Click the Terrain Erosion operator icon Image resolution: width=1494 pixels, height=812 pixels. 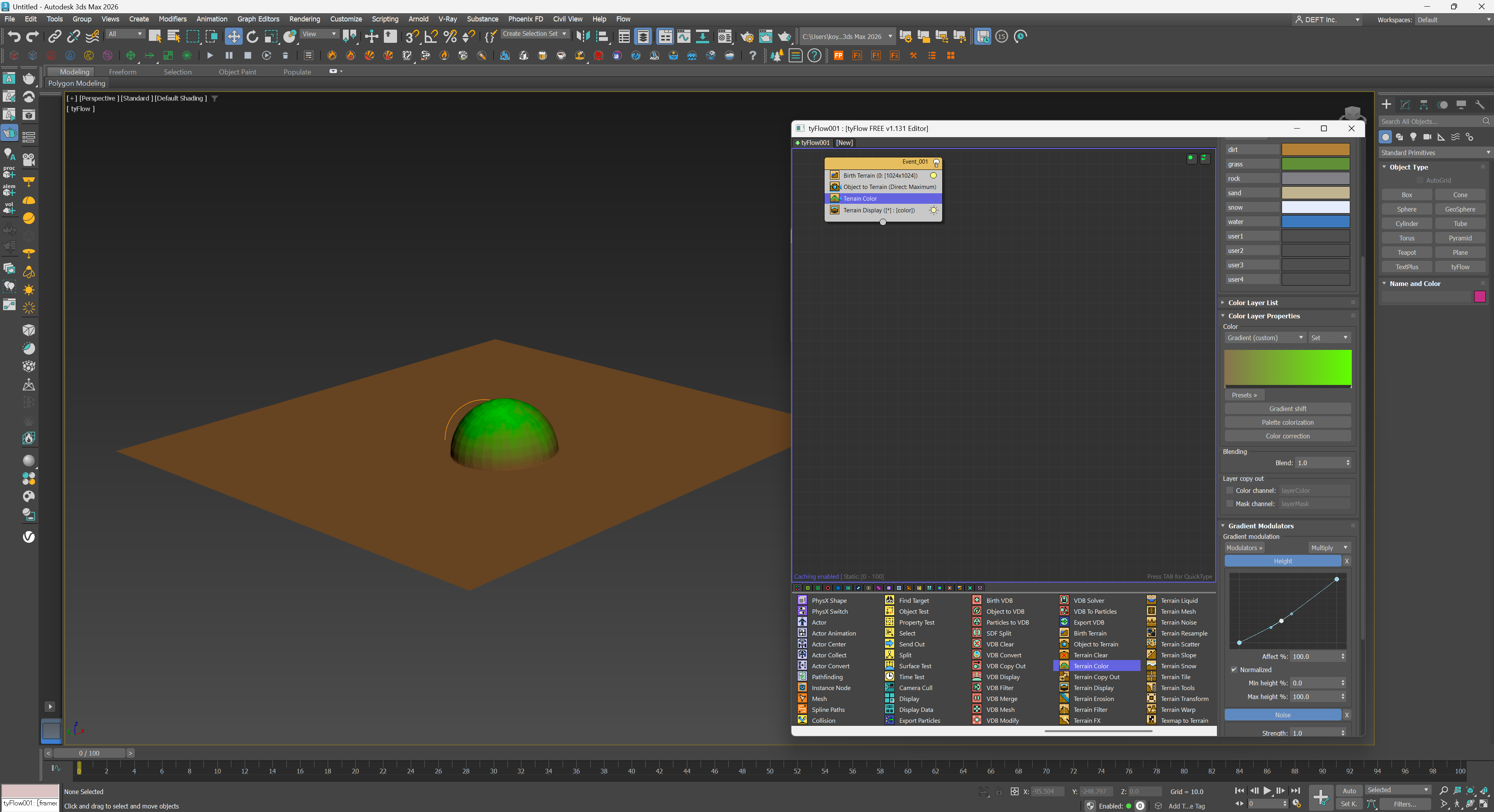(x=1064, y=698)
